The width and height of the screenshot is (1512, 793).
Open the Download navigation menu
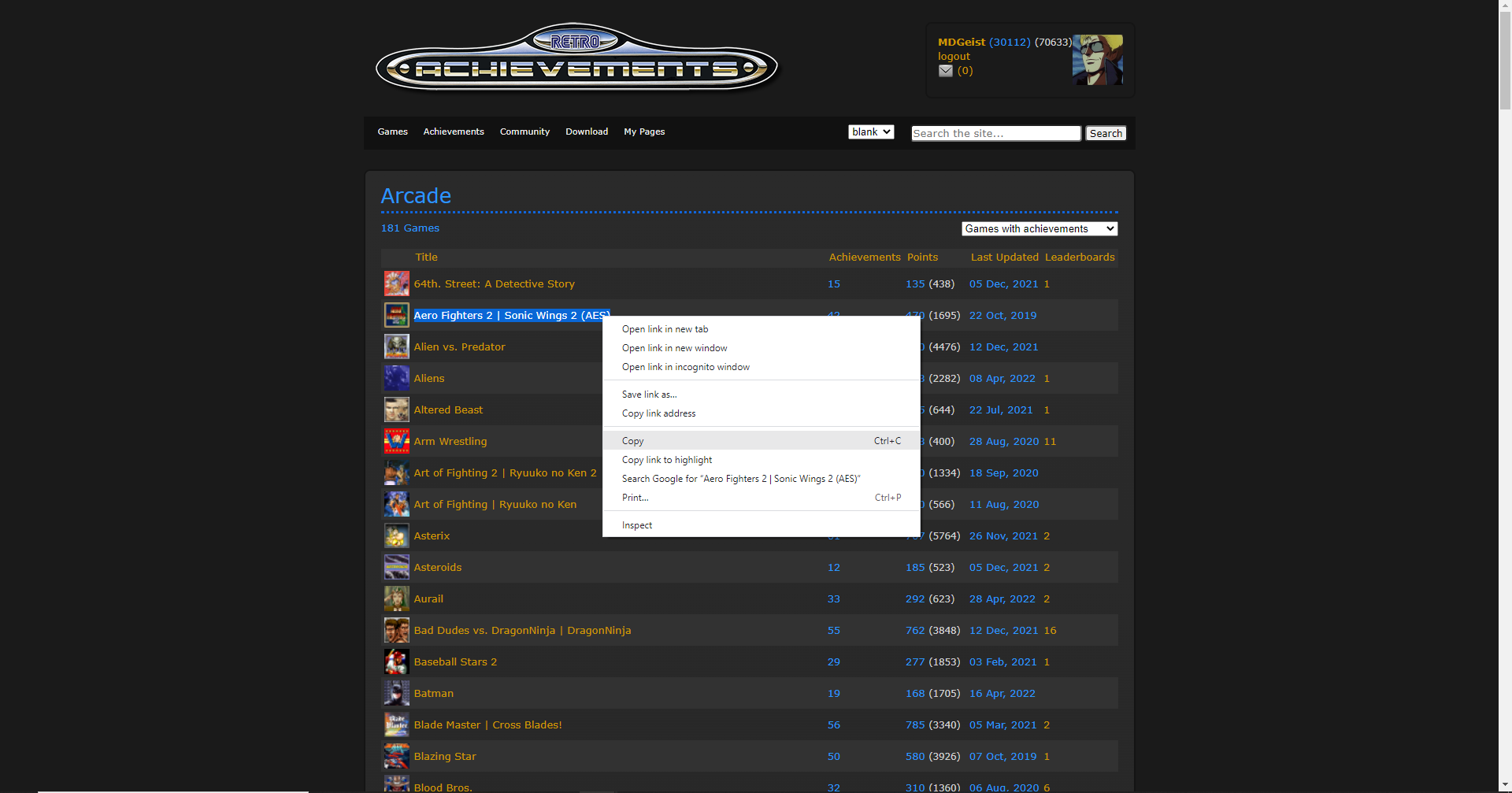point(587,132)
